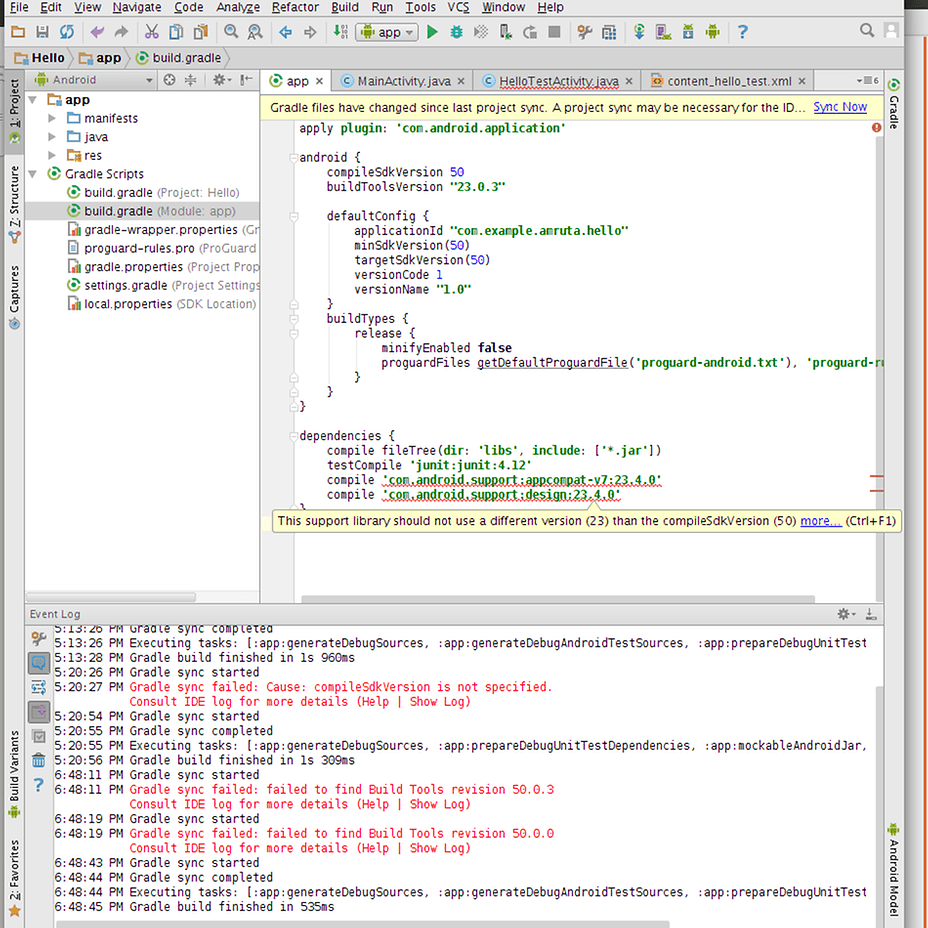This screenshot has width=928, height=928.
Task: Start debugging with the bug icon
Action: click(456, 32)
